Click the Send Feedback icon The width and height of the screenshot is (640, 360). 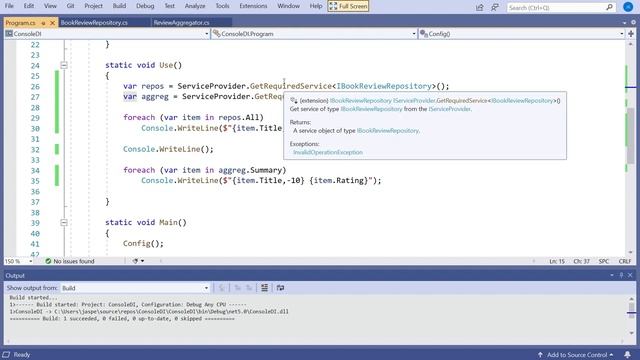(495, 7)
